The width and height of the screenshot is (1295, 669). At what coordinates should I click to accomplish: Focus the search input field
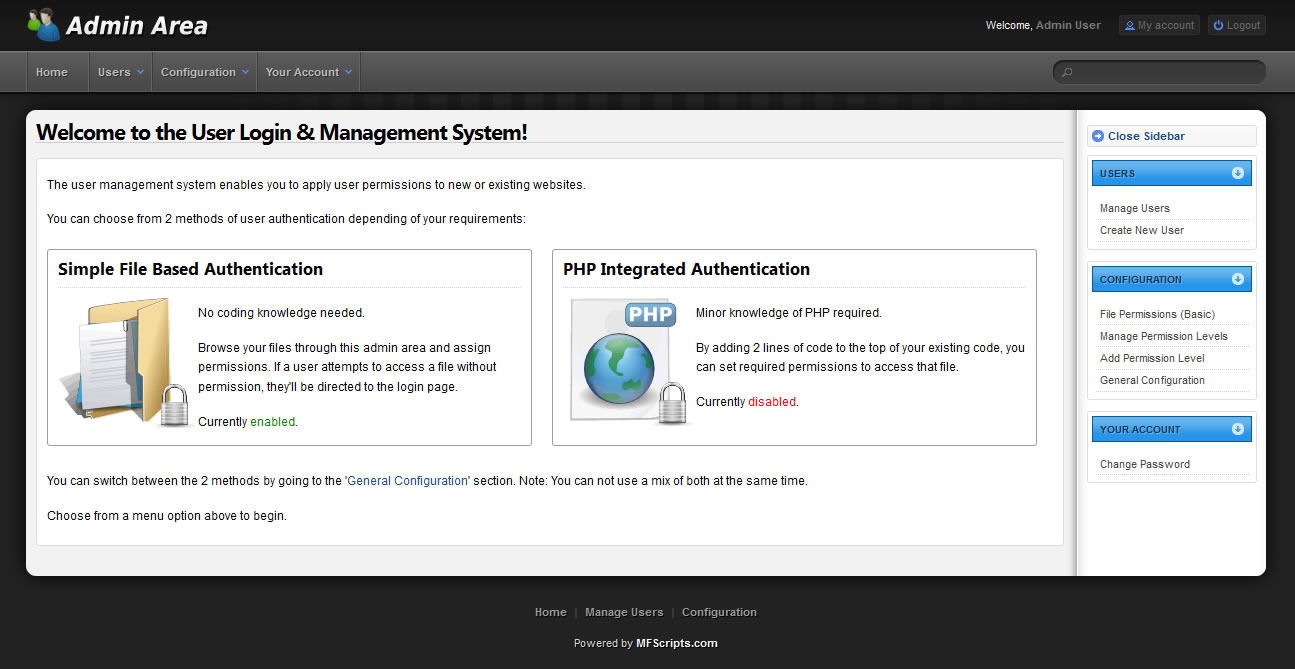click(1159, 72)
